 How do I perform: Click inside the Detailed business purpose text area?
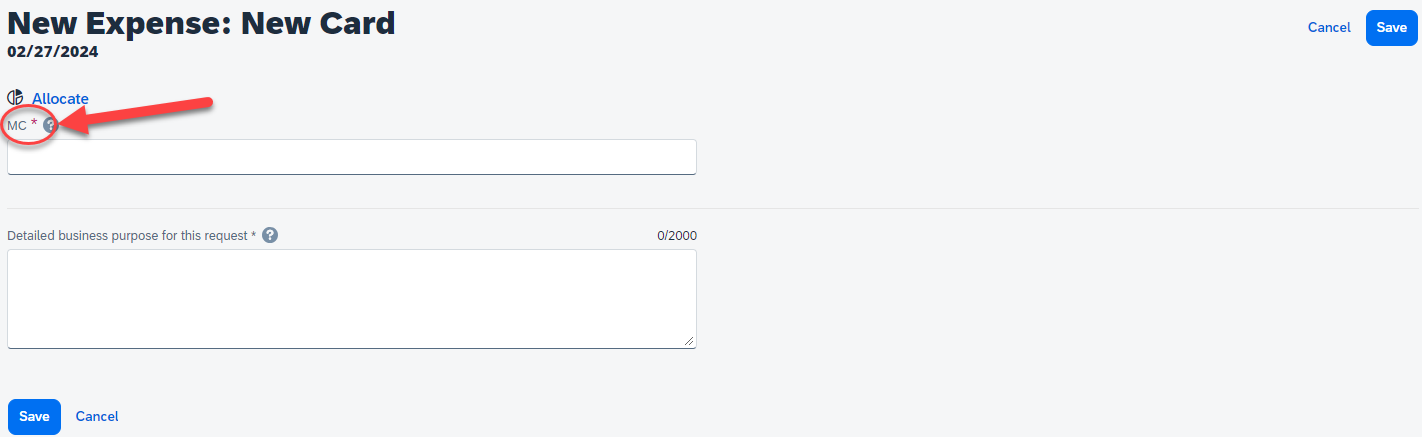pos(351,298)
